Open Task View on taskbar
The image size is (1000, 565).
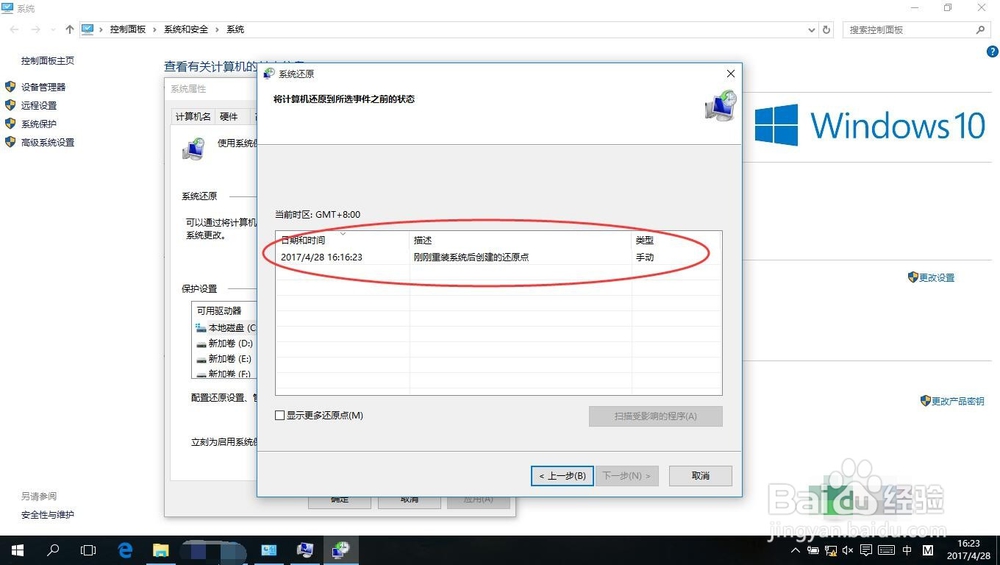point(89,550)
